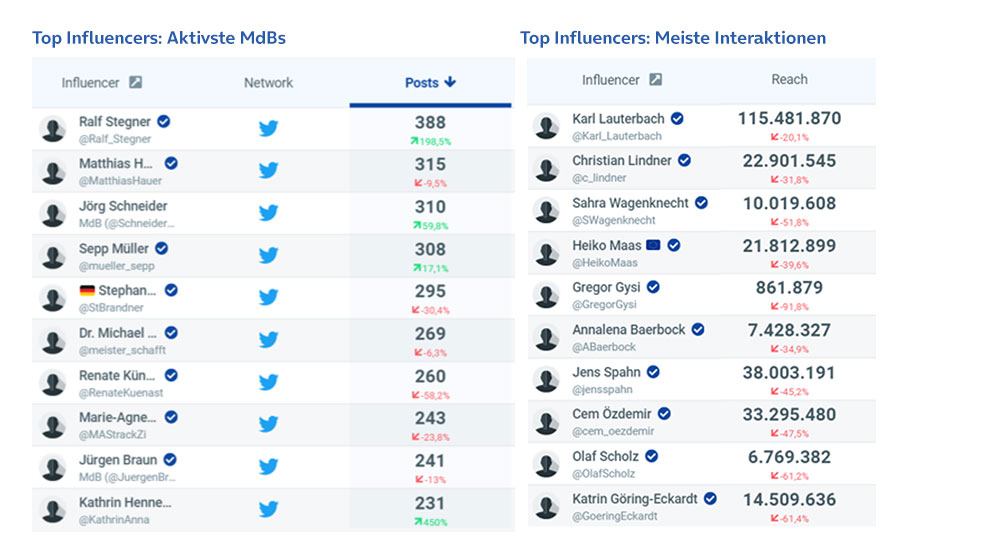Click edit icon next to right Influencer header
This screenshot has height=555, width=986.
[655, 80]
